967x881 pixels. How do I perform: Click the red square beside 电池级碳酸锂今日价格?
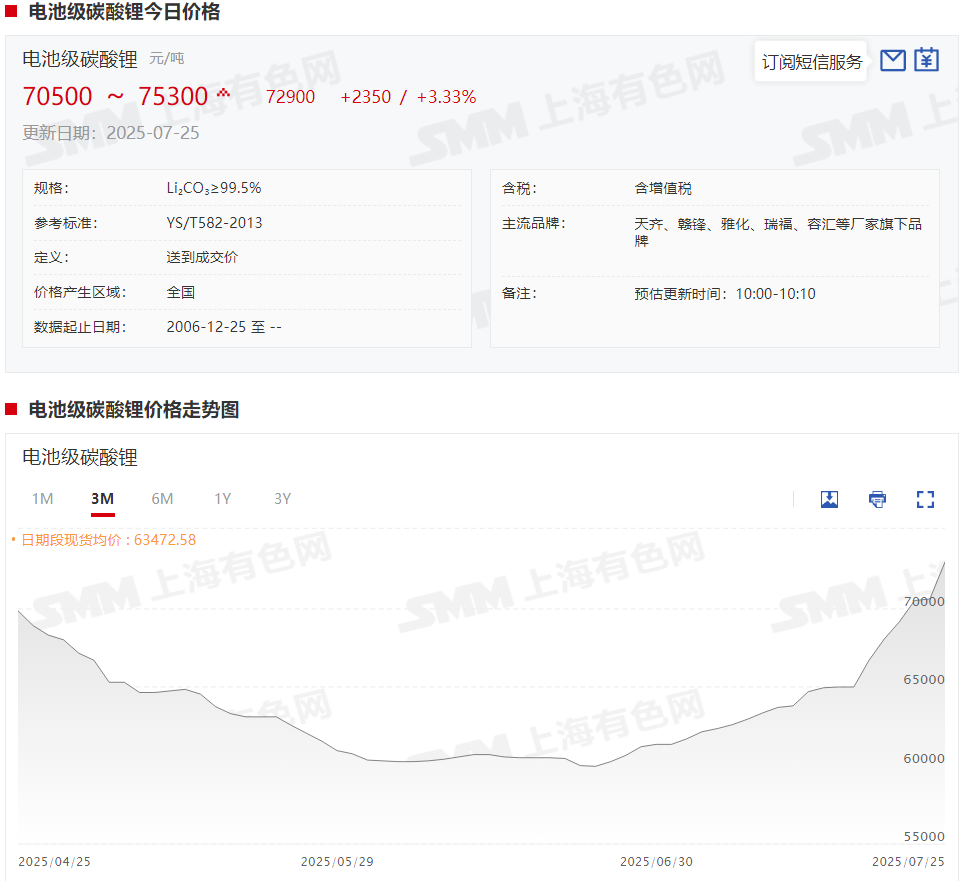11,13
